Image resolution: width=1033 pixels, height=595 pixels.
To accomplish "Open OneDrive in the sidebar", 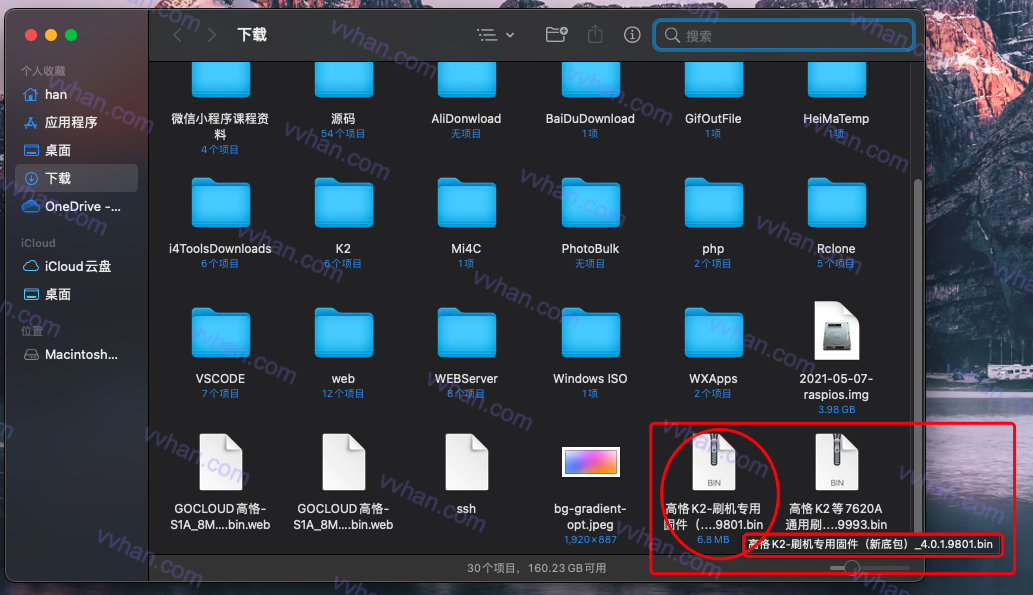I will [76, 206].
